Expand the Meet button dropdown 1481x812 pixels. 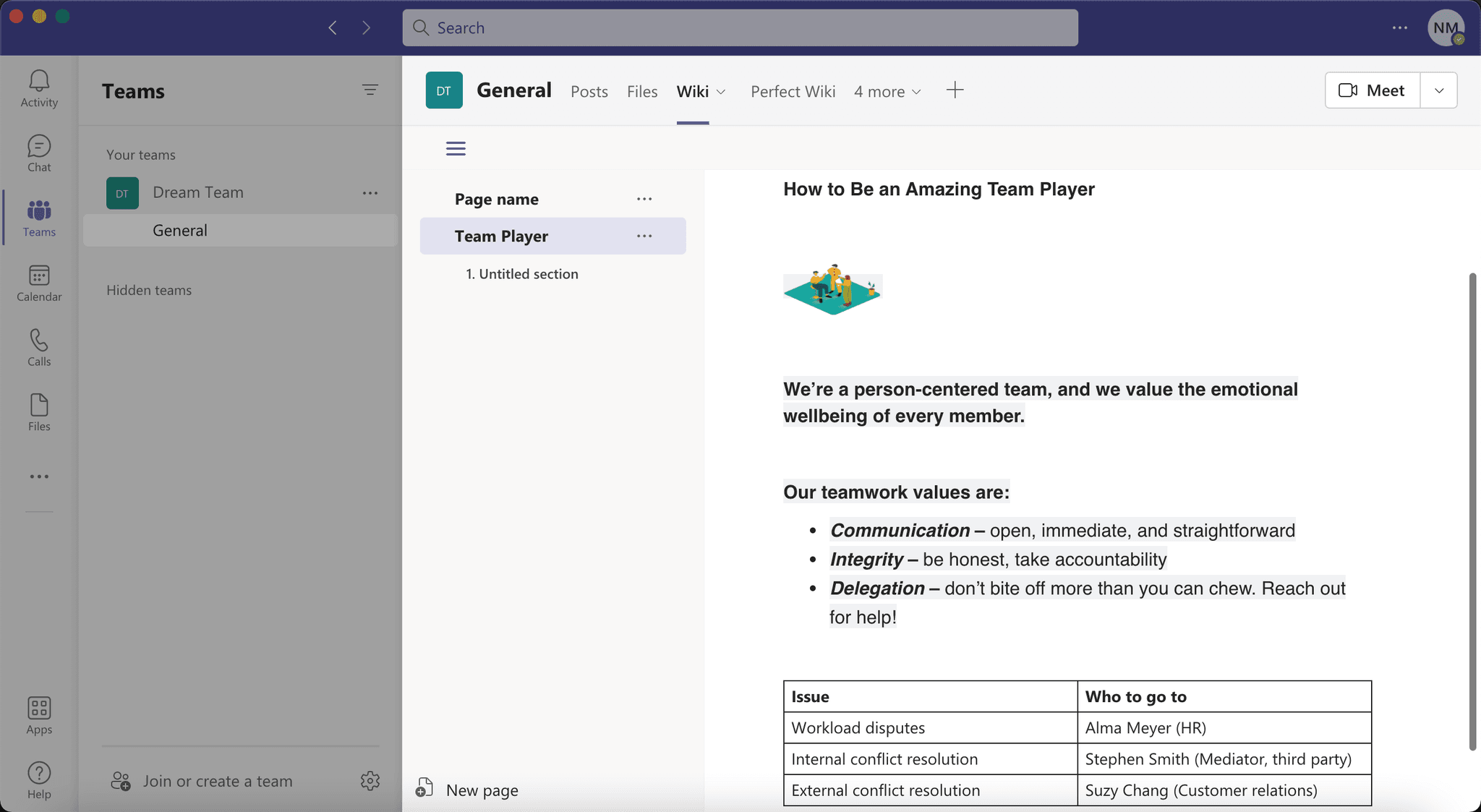click(x=1438, y=90)
